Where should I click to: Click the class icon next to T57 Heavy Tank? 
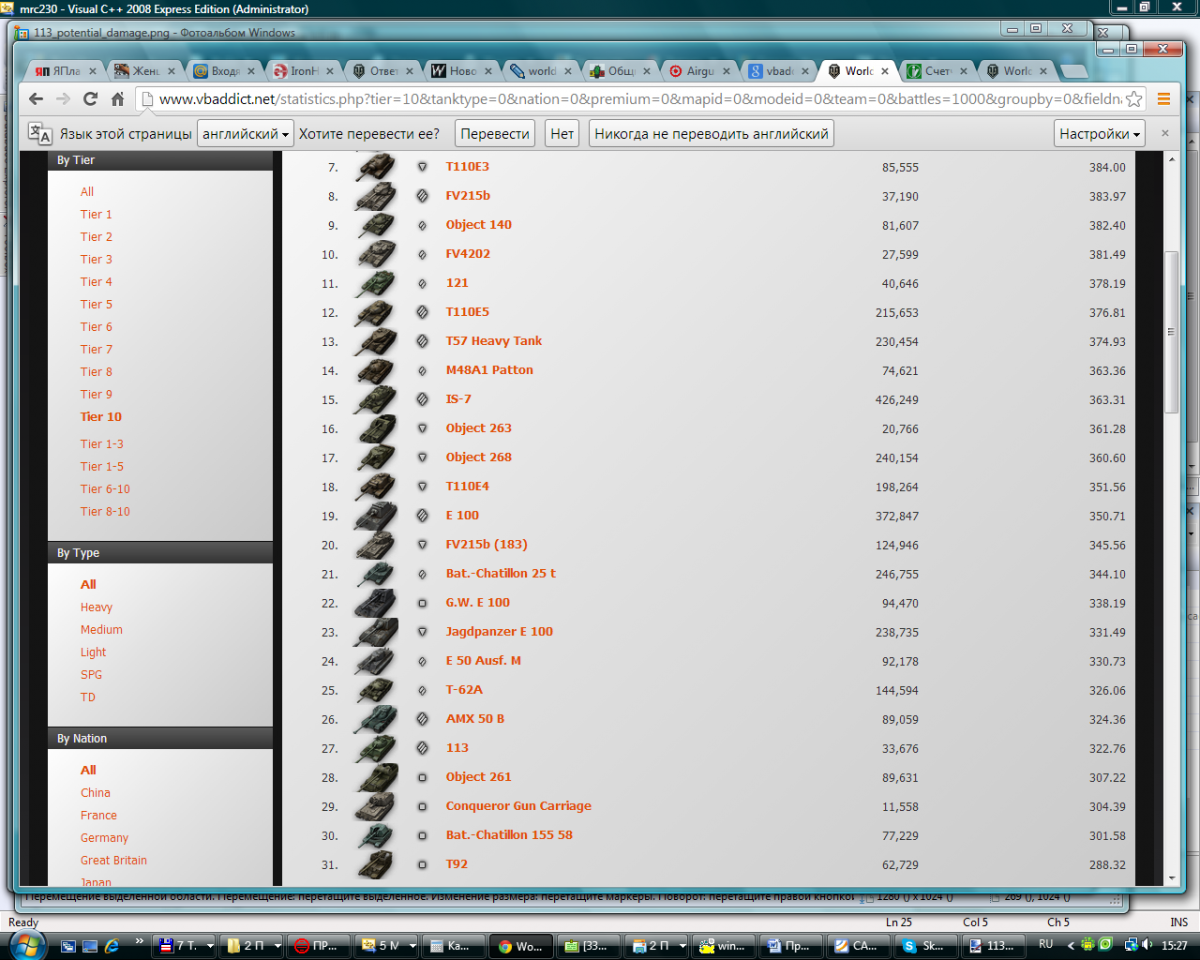[422, 341]
